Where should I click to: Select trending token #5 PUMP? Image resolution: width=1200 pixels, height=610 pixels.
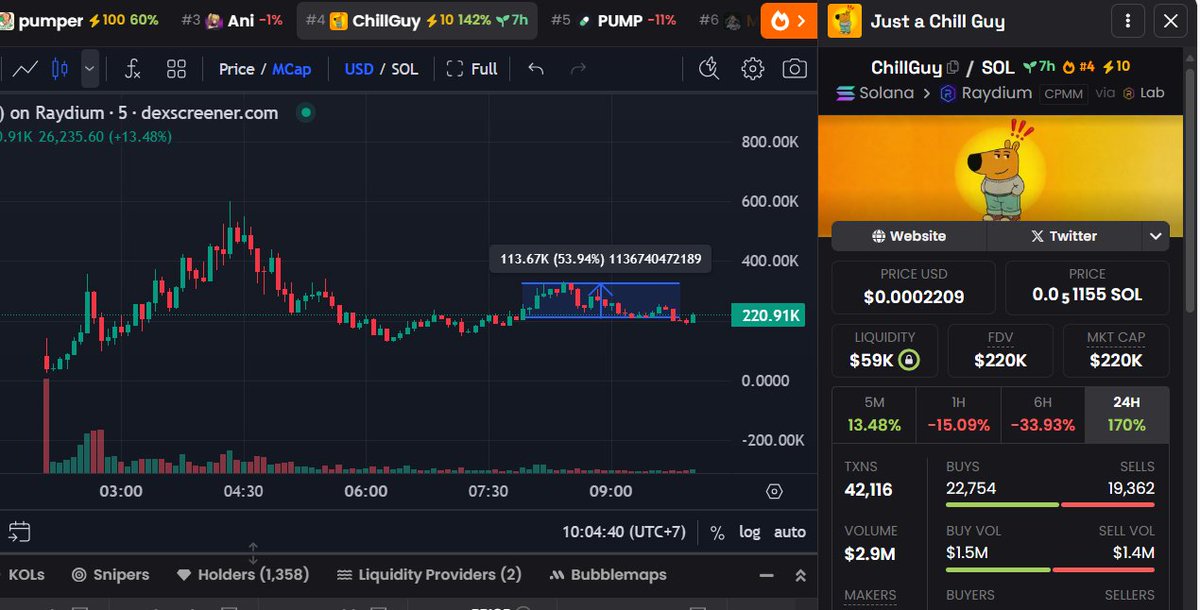(613, 20)
